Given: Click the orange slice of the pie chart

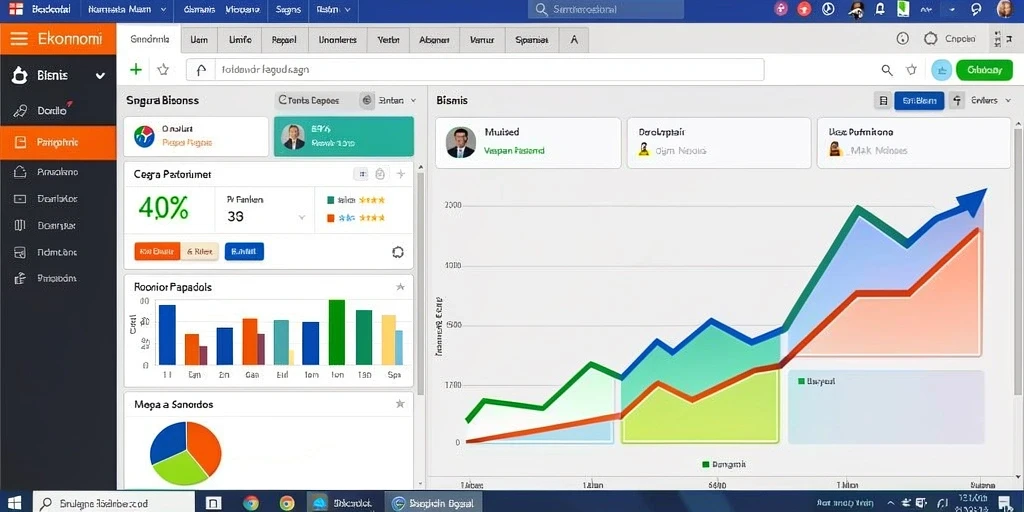Looking at the screenshot, I should coord(206,445).
